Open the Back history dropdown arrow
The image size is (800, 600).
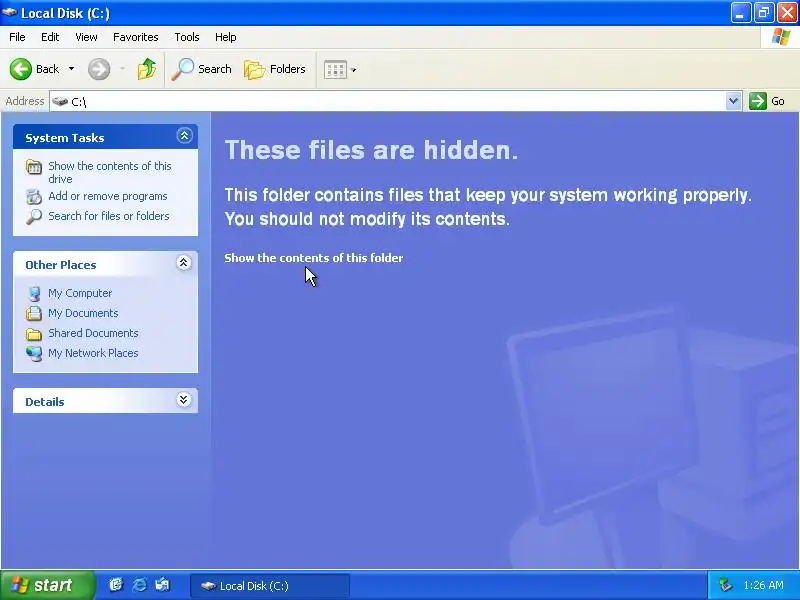point(71,69)
